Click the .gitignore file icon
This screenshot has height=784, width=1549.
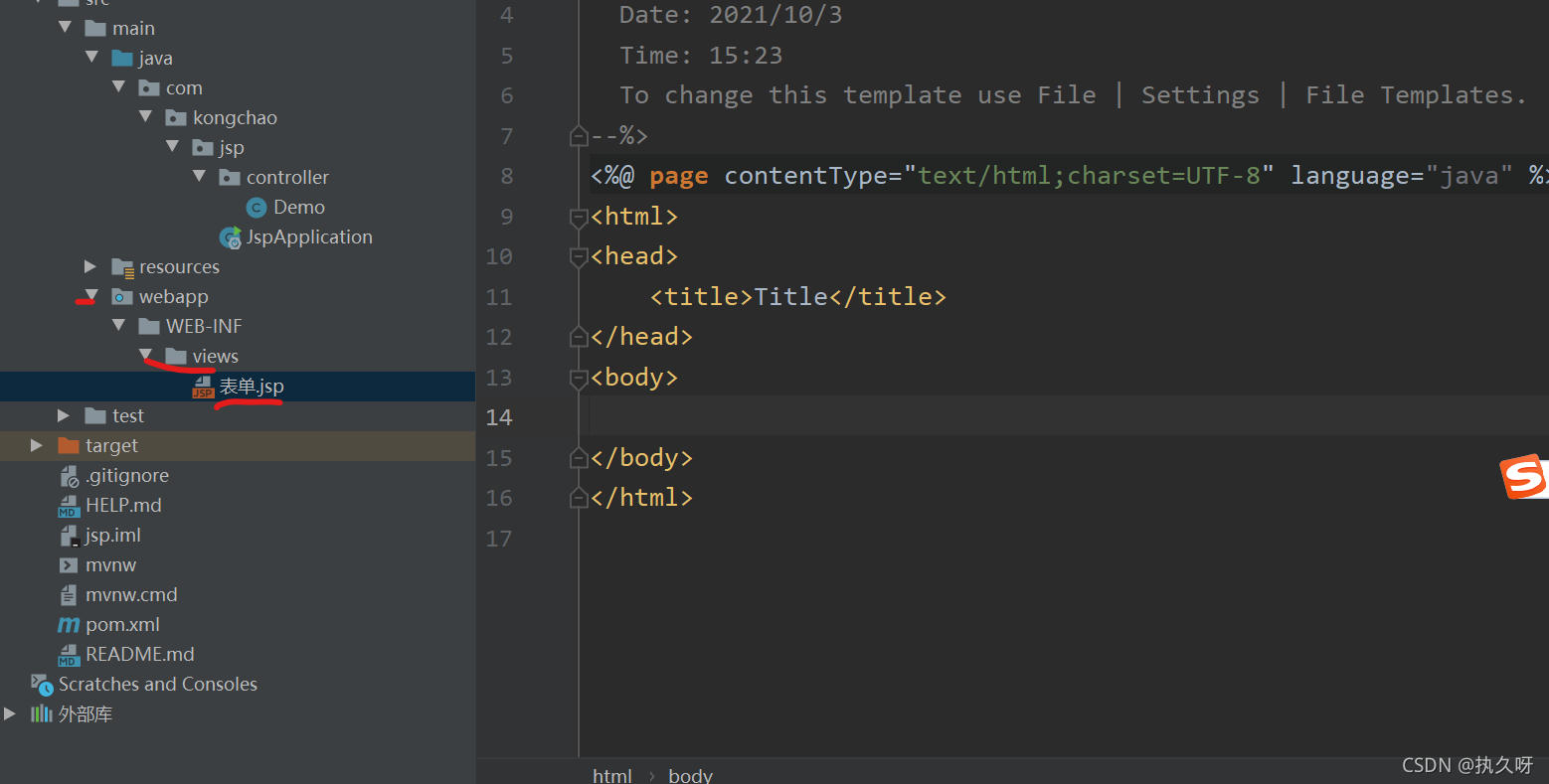click(69, 476)
